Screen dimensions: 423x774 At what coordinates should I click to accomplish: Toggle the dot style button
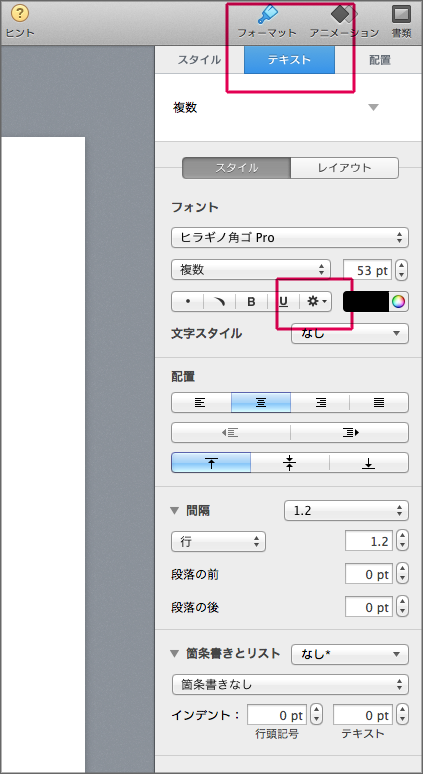(188, 302)
